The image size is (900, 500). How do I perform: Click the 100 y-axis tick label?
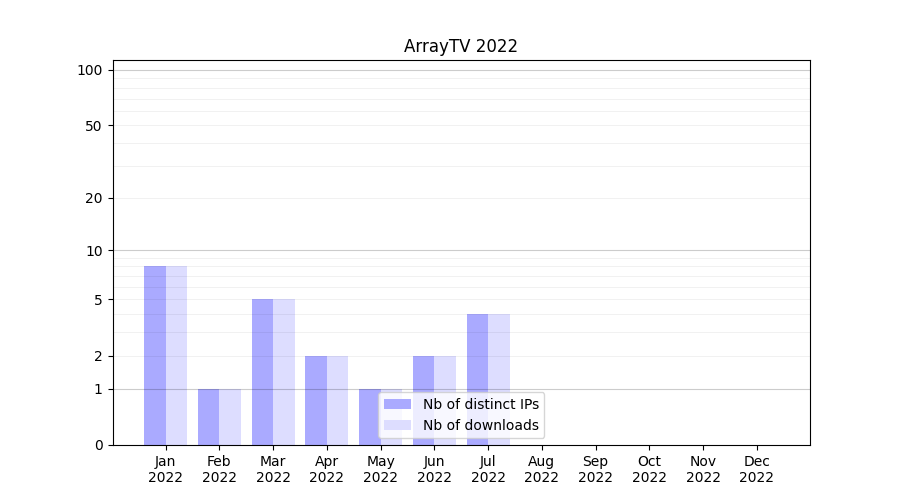click(x=90, y=70)
